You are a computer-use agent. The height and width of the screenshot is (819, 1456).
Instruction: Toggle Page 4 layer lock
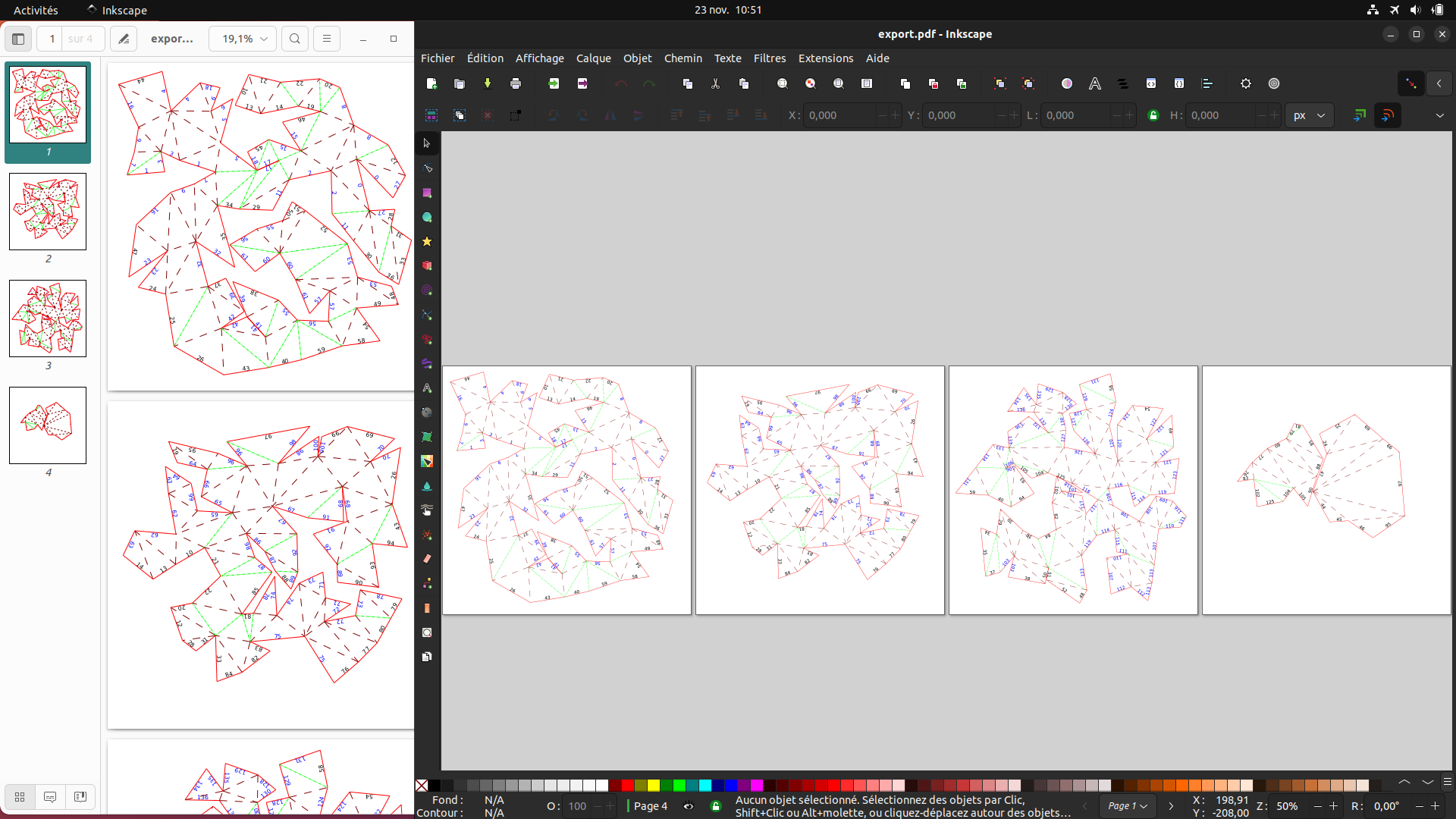click(x=716, y=806)
